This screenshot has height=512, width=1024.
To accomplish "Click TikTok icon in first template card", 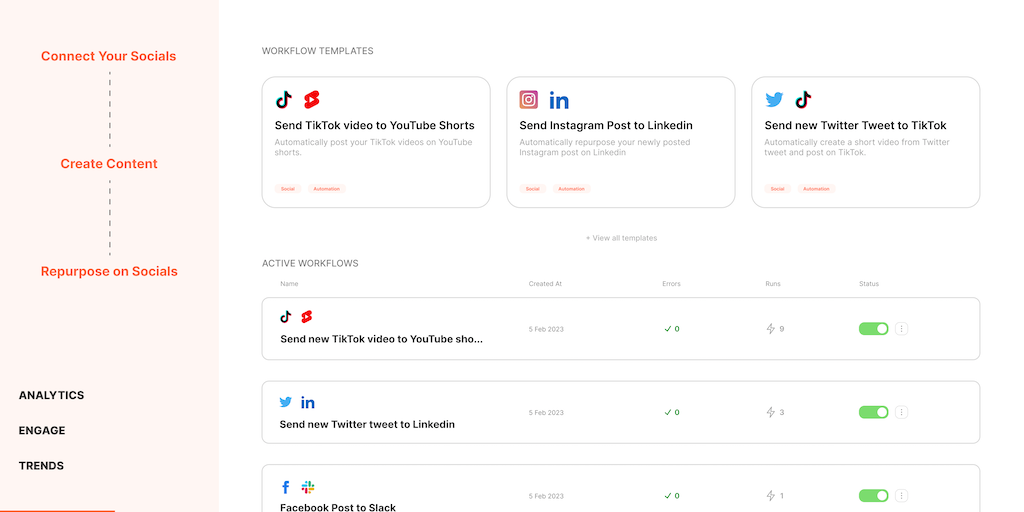I will [284, 100].
